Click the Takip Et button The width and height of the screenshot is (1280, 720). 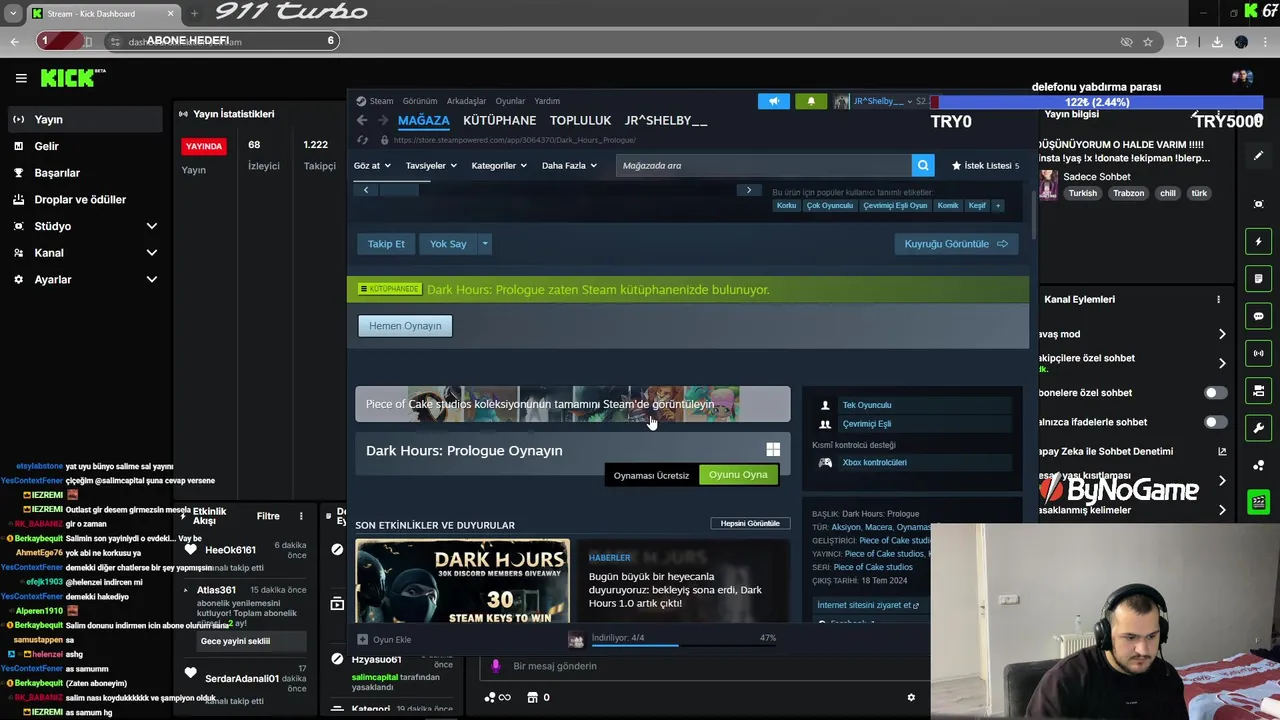pyautogui.click(x=386, y=244)
